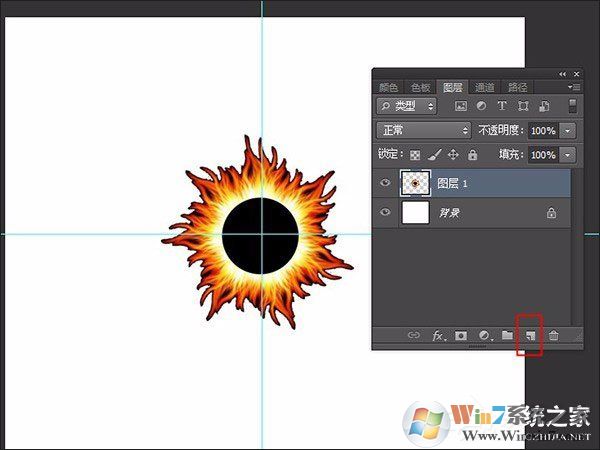Expand the 不透明度 opacity dropdown arrow
This screenshot has width=600, height=450.
(568, 131)
